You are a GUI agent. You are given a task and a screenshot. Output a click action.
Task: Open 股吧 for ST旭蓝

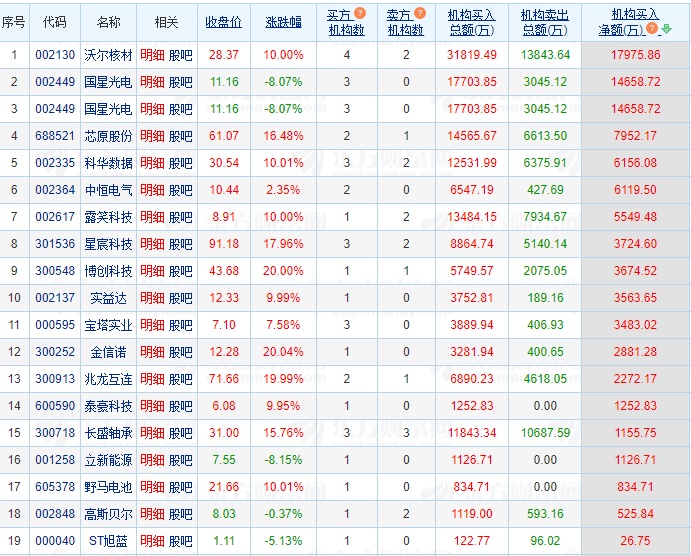(181, 541)
